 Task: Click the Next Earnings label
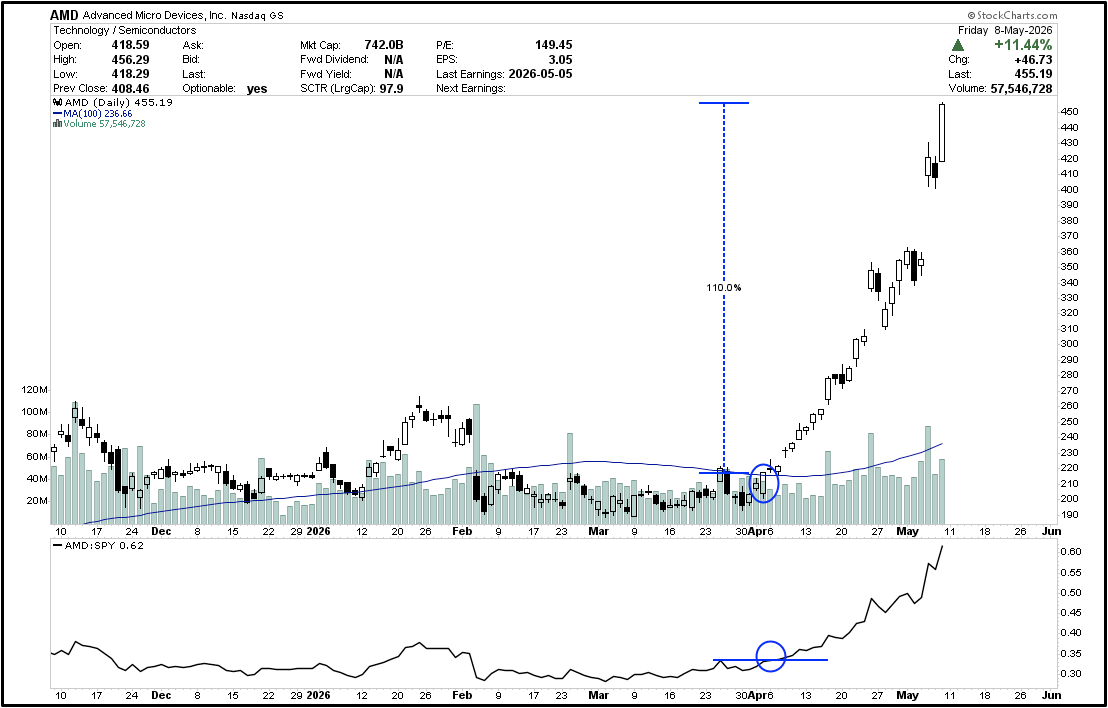tap(471, 88)
